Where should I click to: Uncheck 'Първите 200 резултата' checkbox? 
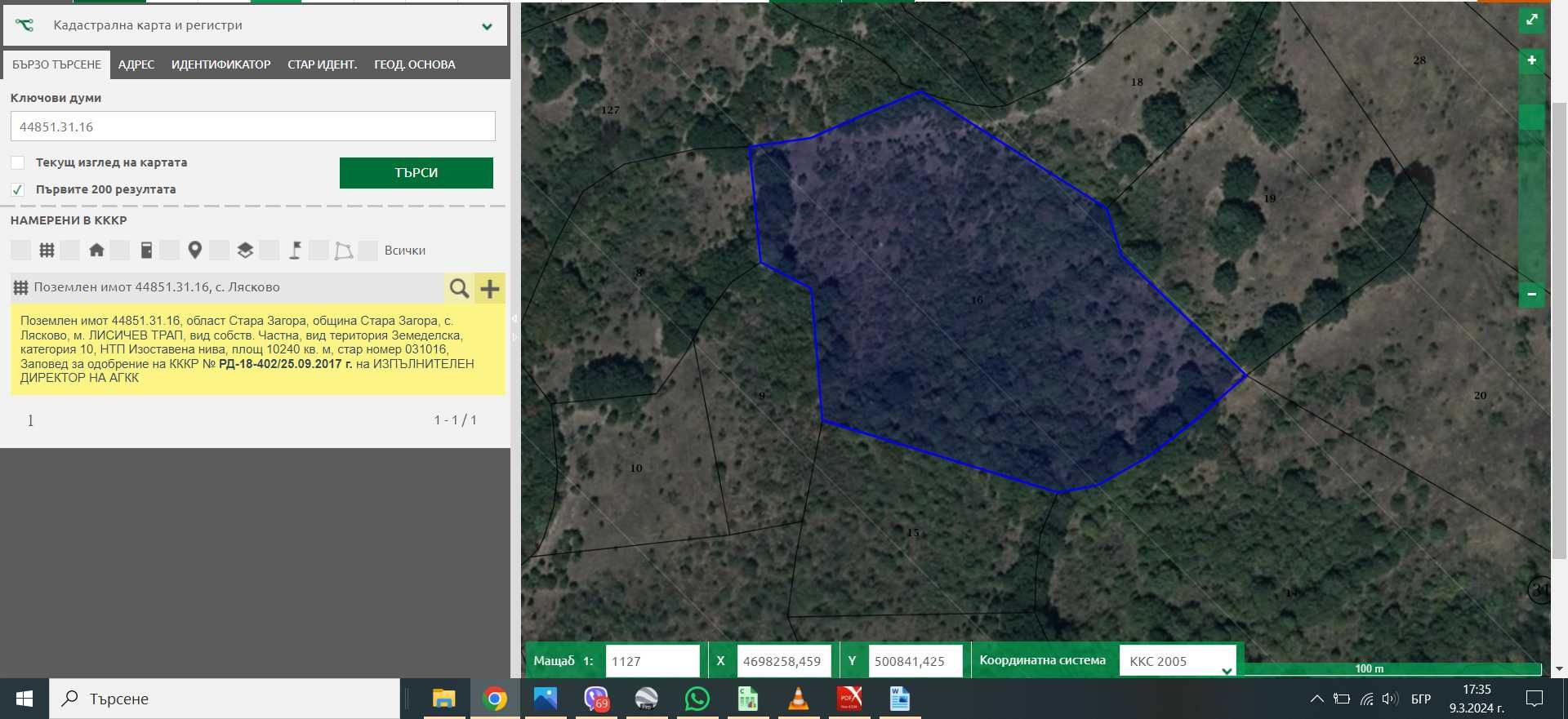pyautogui.click(x=17, y=189)
